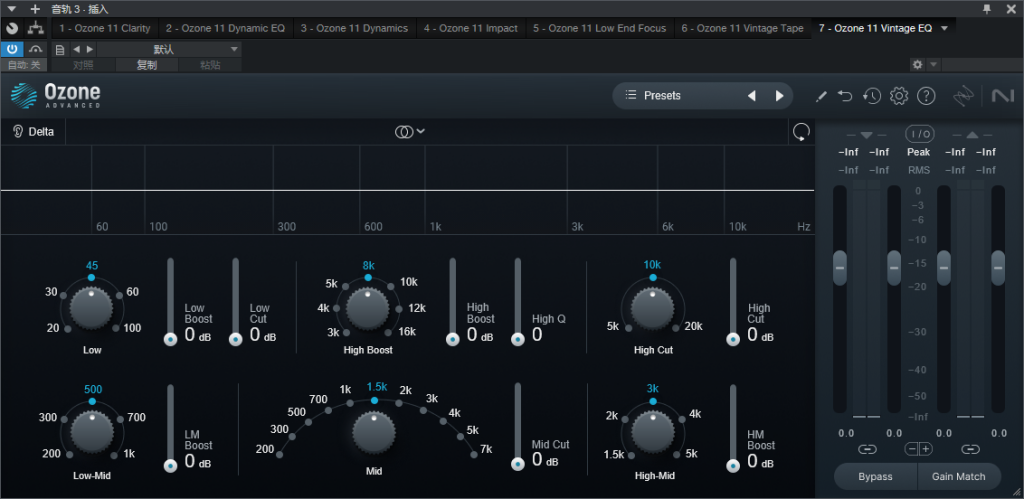Toggle output gain link icon

click(x=971, y=449)
